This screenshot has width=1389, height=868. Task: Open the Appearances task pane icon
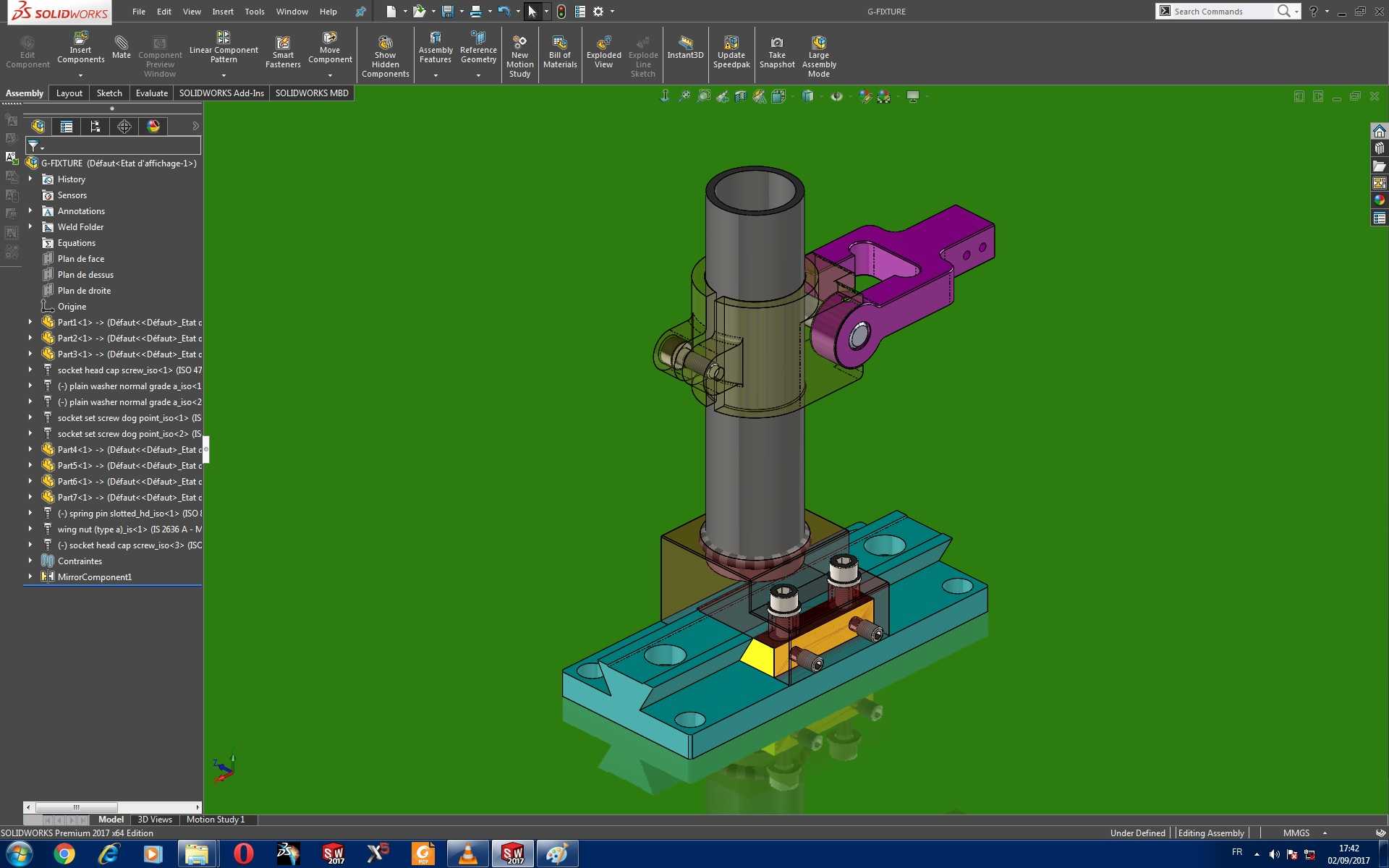(1380, 200)
